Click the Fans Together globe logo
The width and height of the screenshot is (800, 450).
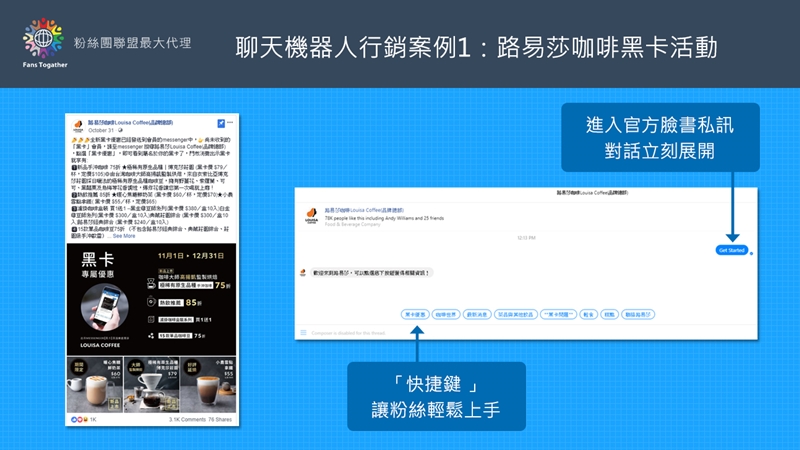click(x=43, y=38)
